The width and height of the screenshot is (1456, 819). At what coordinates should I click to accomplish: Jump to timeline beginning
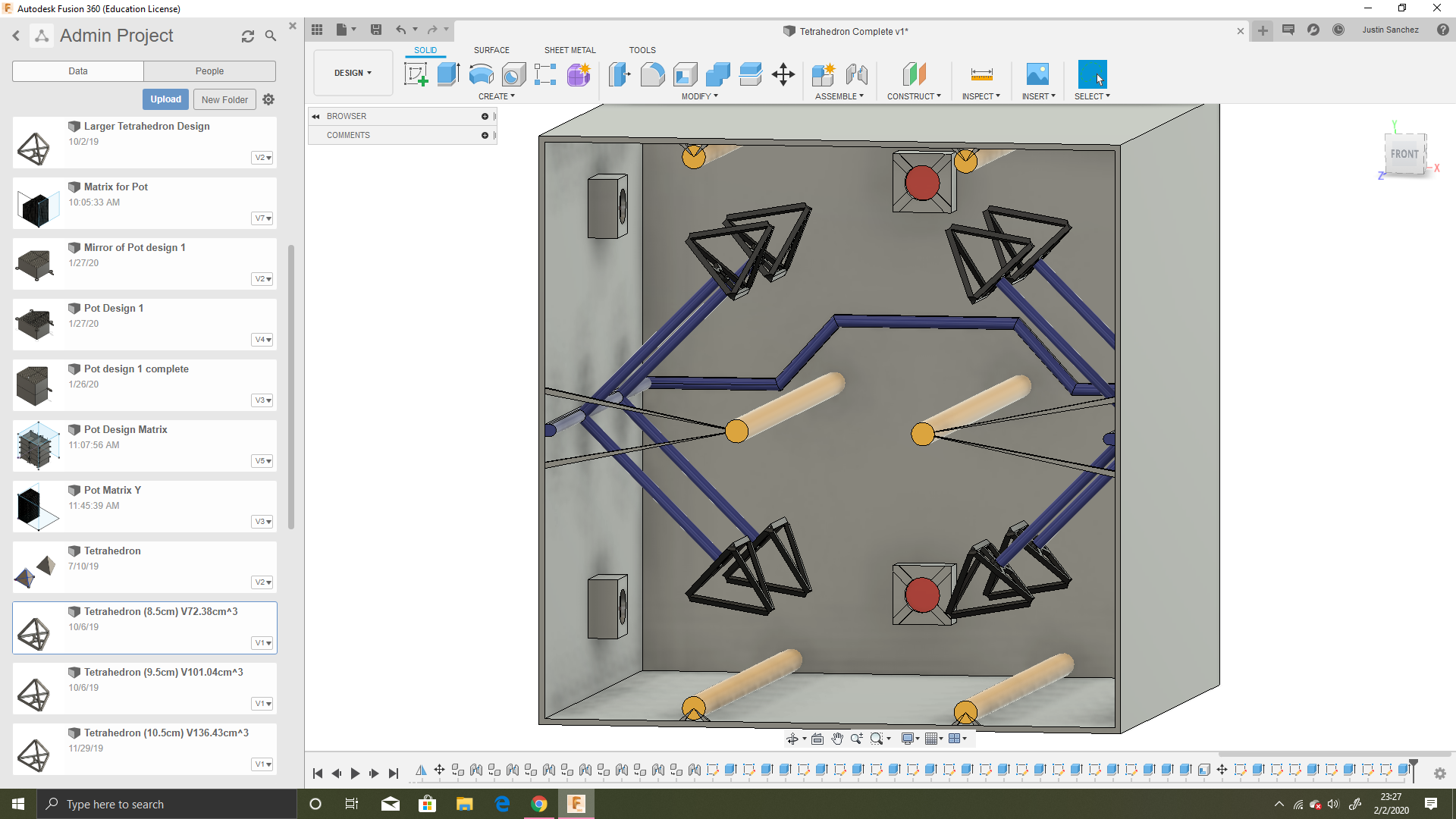point(318,773)
